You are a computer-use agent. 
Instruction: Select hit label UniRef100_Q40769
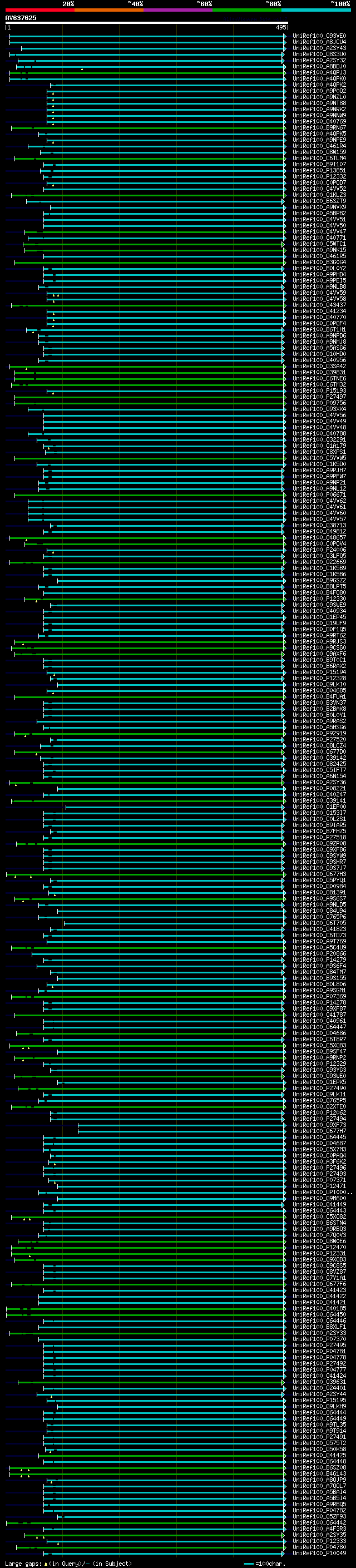tap(319, 122)
